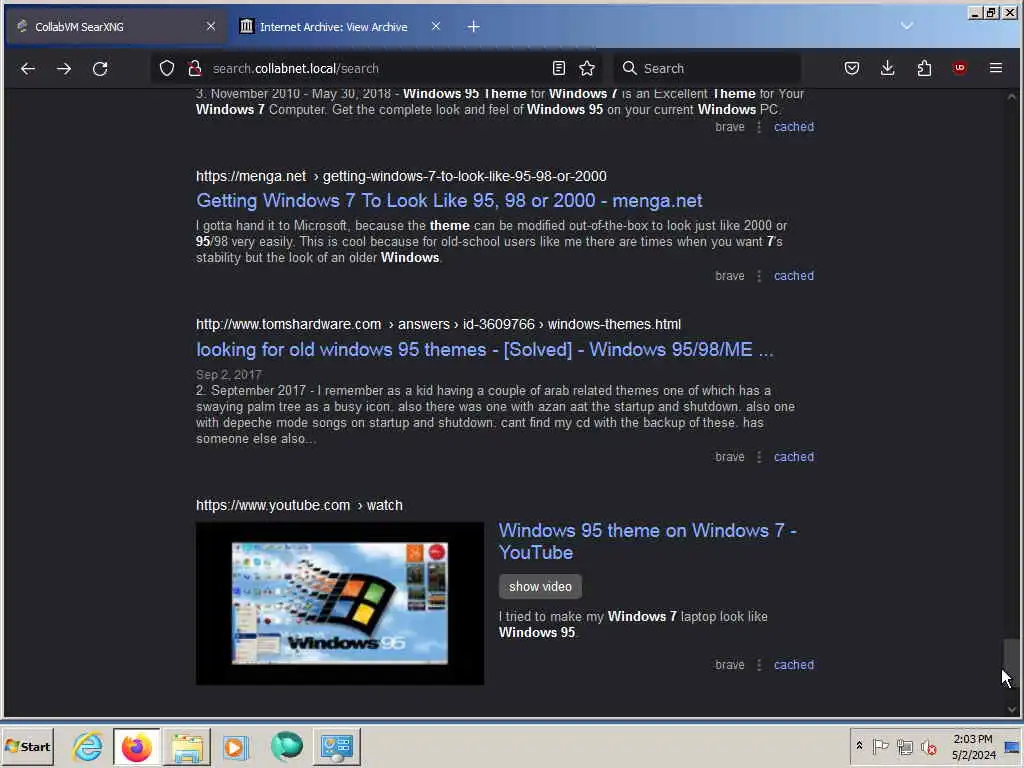Close the Internet Archive tab
Screen dimensions: 1024x768
tap(436, 26)
